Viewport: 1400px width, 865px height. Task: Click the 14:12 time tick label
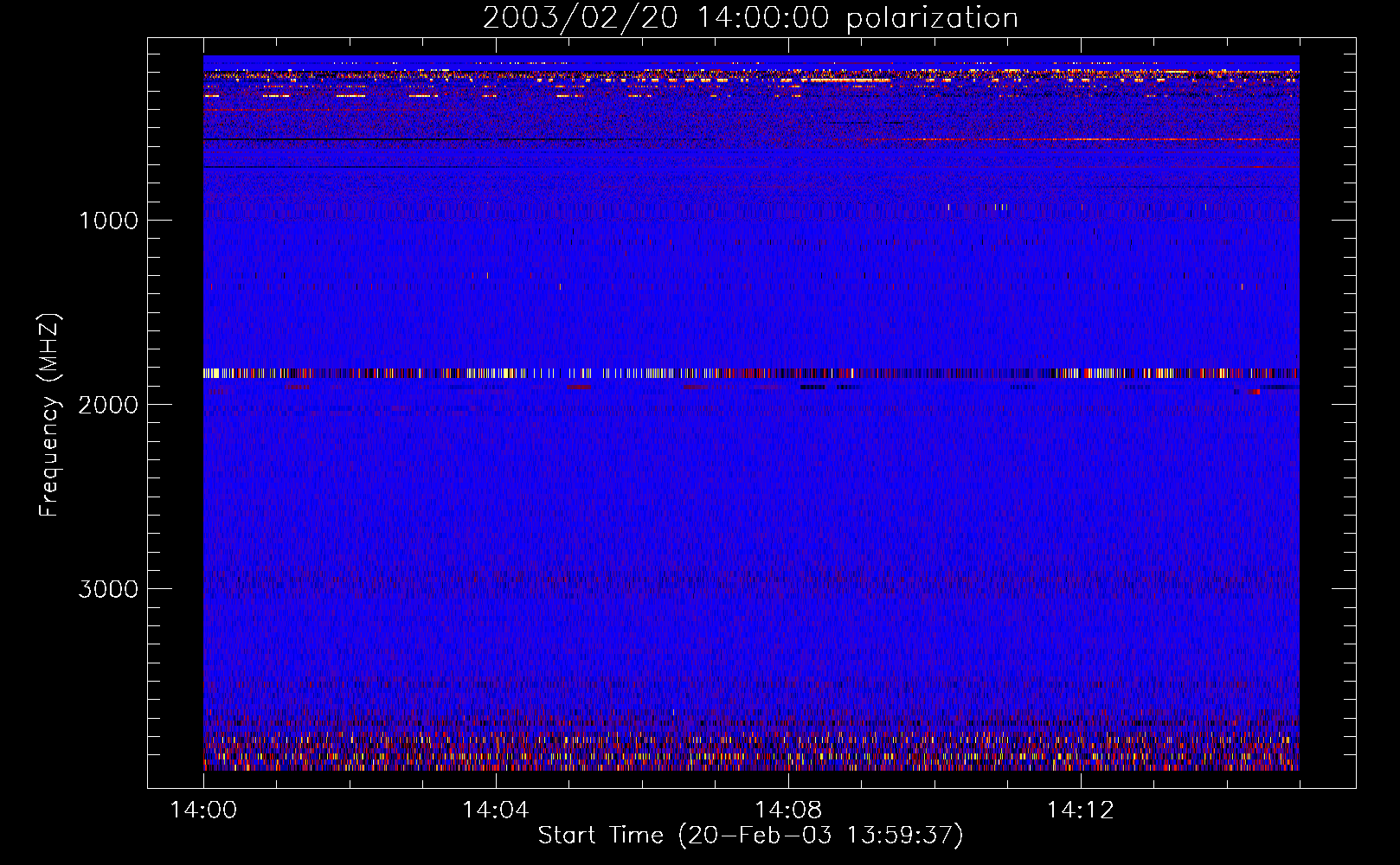1080,811
